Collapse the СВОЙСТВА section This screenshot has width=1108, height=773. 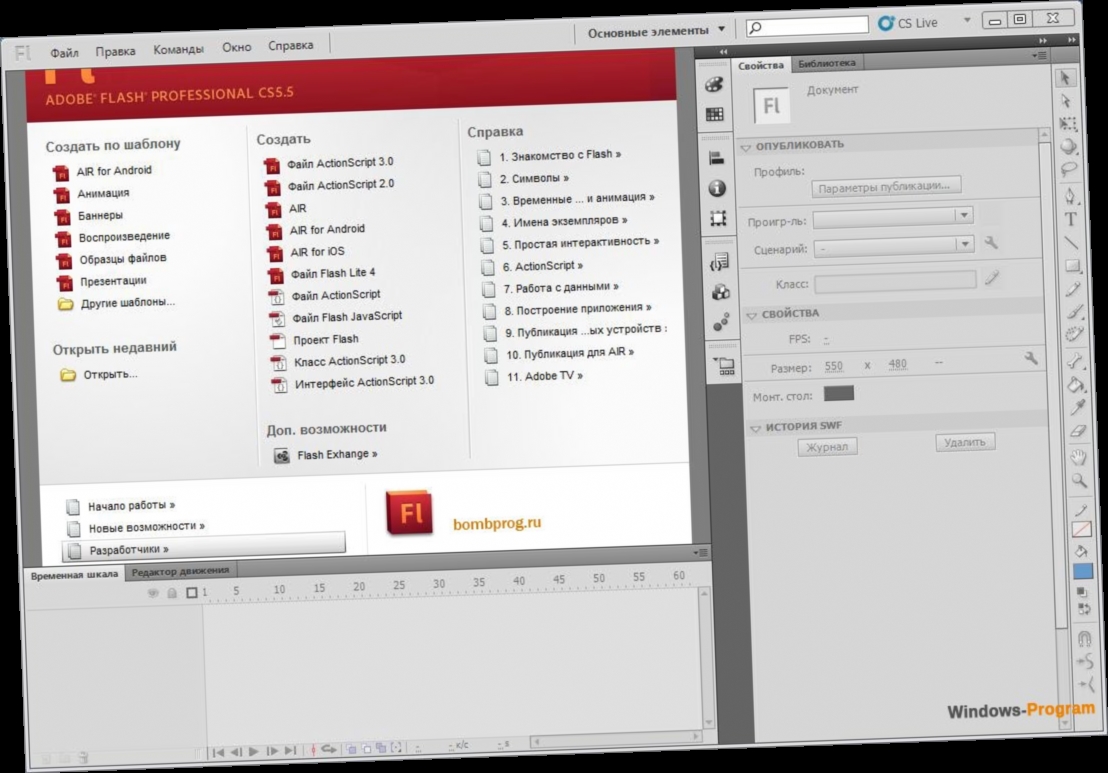pyautogui.click(x=752, y=315)
